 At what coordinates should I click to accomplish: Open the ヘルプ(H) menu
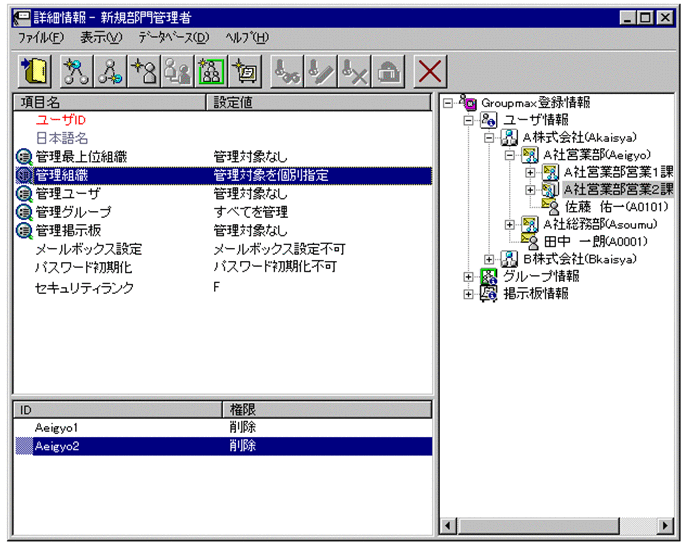pos(247,38)
